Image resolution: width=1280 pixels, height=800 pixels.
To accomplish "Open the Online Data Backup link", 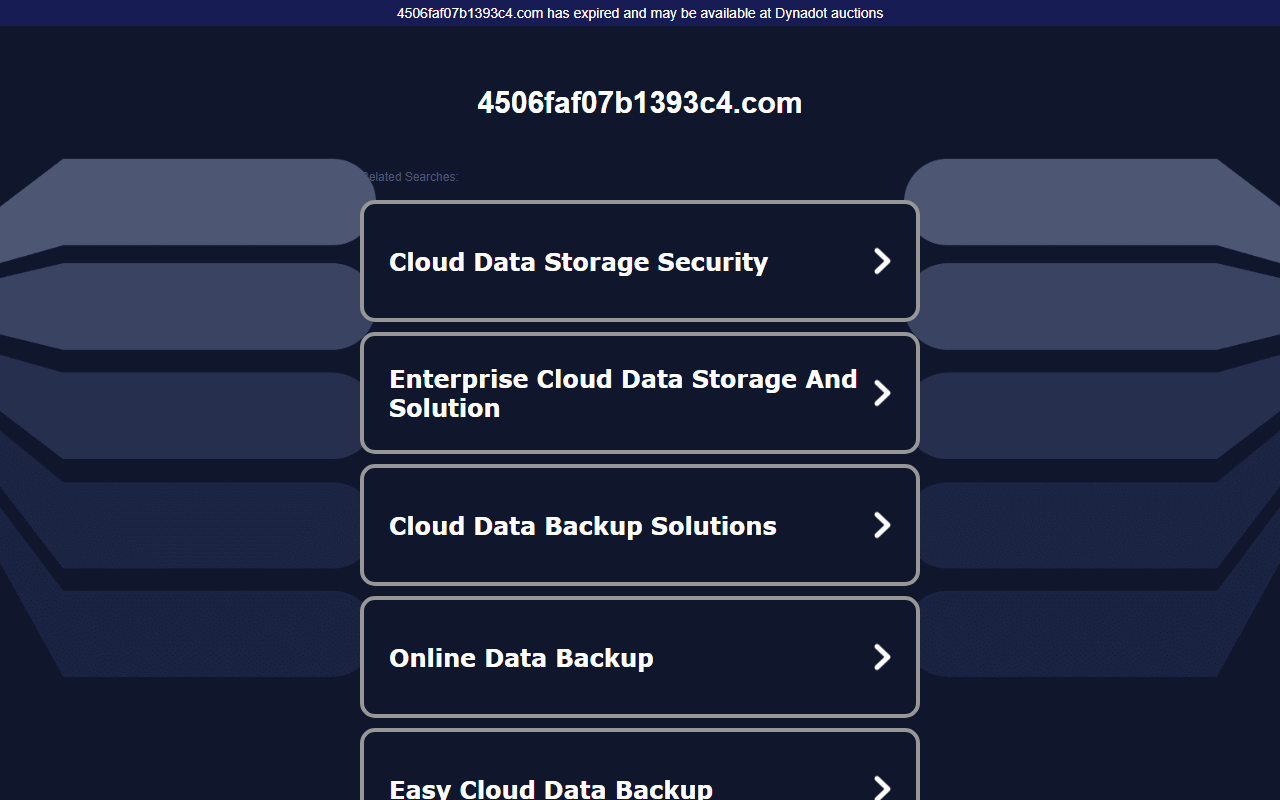I will [x=640, y=657].
